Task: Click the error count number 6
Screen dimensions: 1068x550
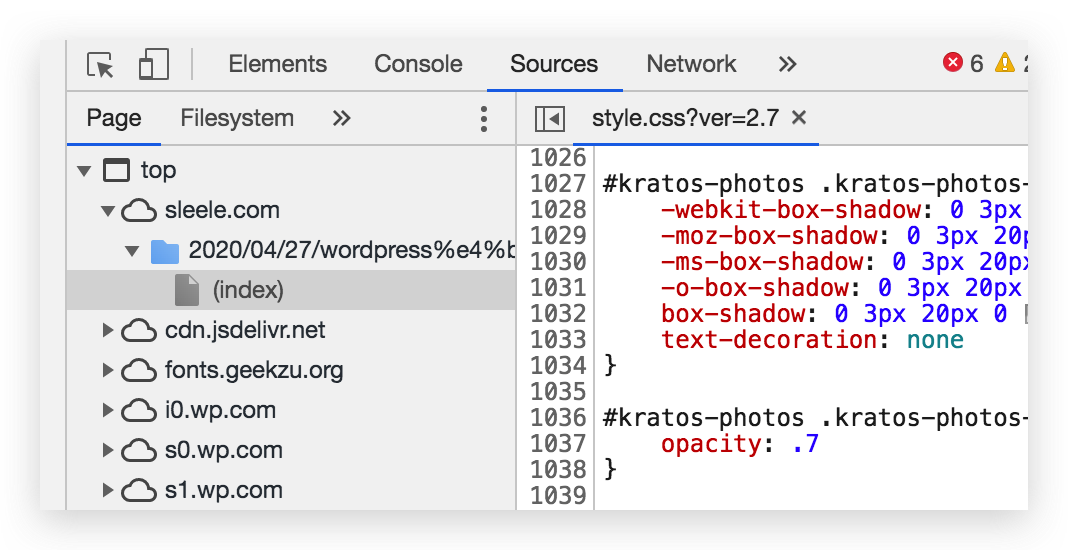Action: click(976, 63)
